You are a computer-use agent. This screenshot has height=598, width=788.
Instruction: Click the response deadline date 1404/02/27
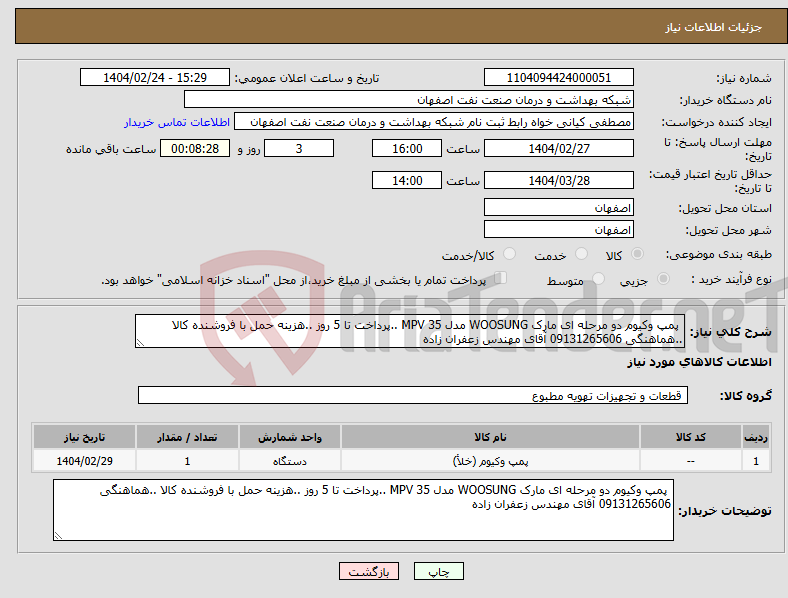click(558, 148)
